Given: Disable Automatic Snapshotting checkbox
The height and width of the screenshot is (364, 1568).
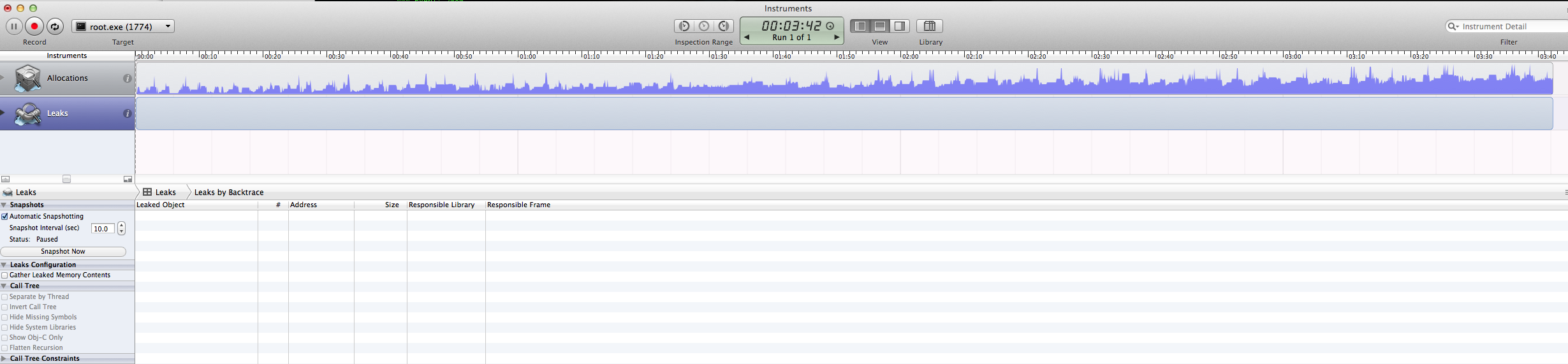Looking at the screenshot, I should pos(5,217).
